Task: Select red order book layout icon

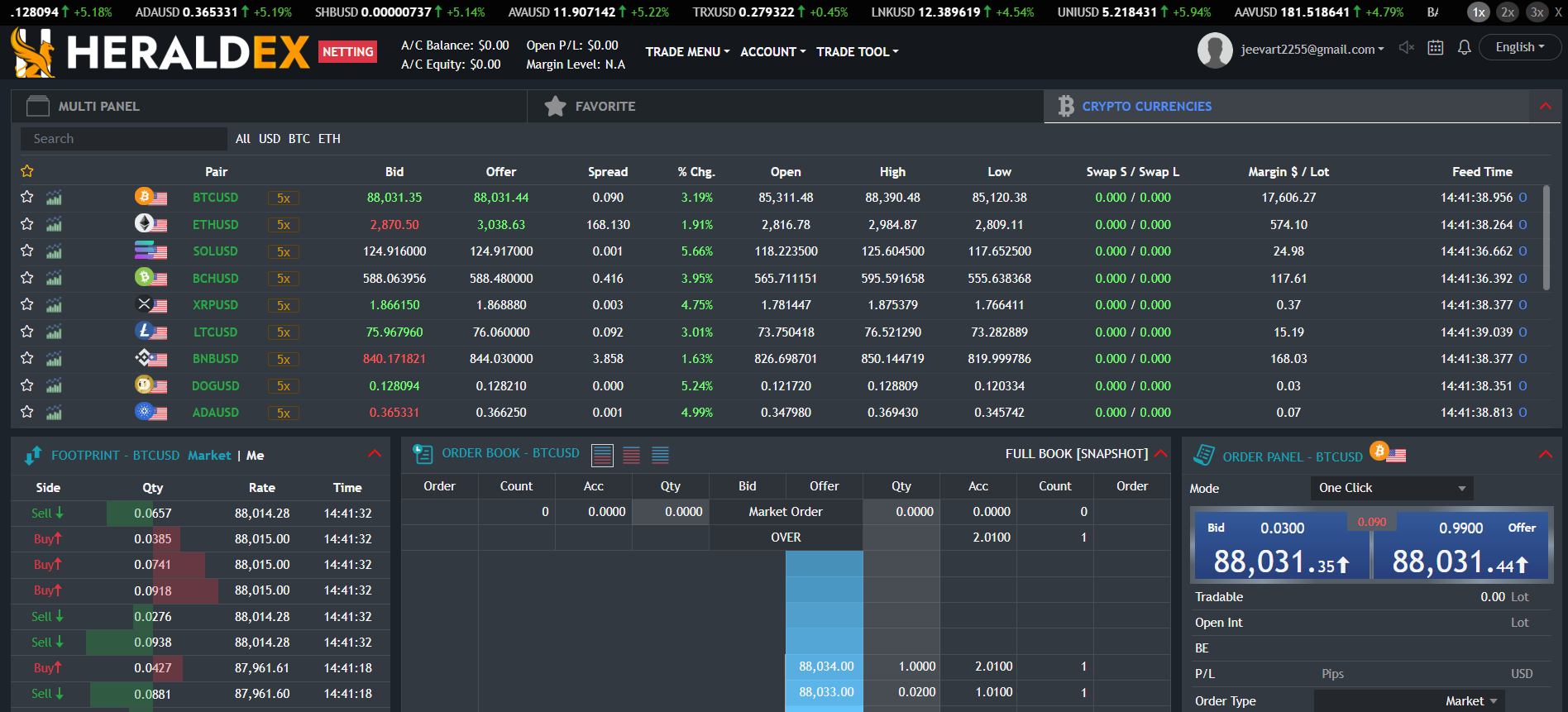Action: pos(631,455)
